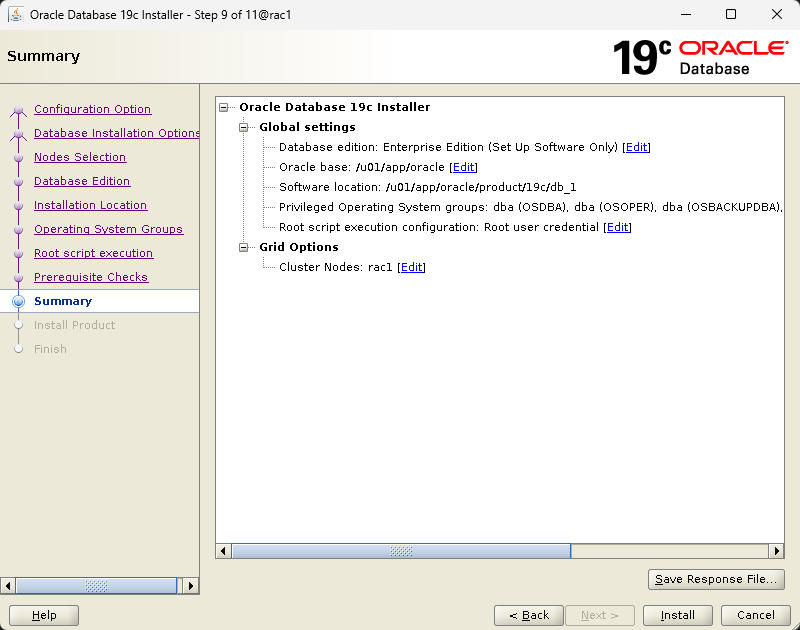Image resolution: width=800 pixels, height=630 pixels.
Task: Collapse the Global settings node
Action: pyautogui.click(x=243, y=127)
